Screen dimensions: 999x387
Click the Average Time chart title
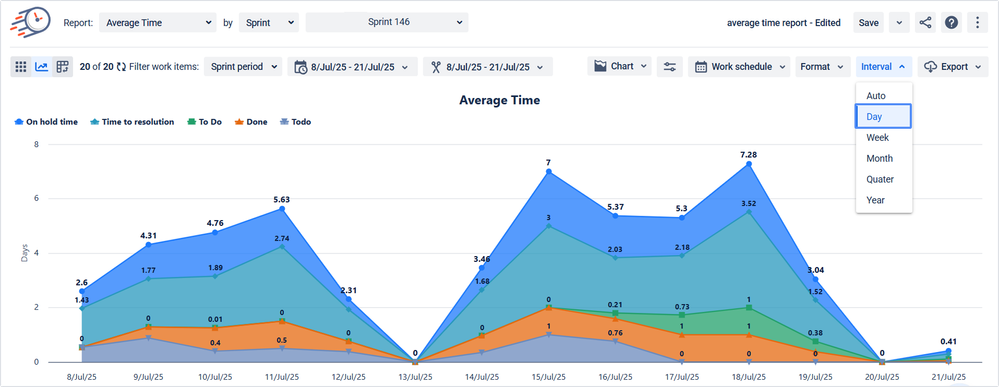coord(500,100)
